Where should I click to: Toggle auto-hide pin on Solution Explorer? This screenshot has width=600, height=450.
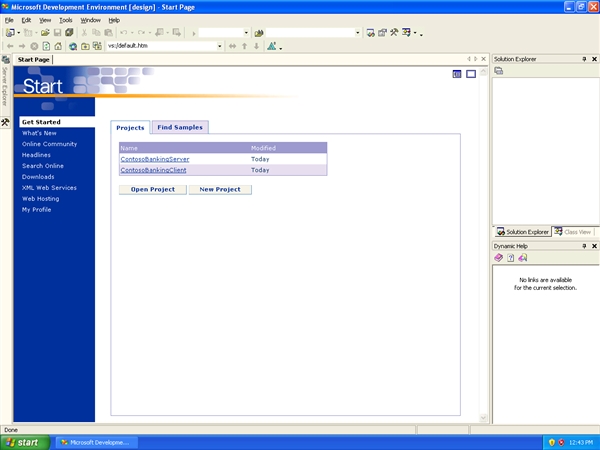584,59
